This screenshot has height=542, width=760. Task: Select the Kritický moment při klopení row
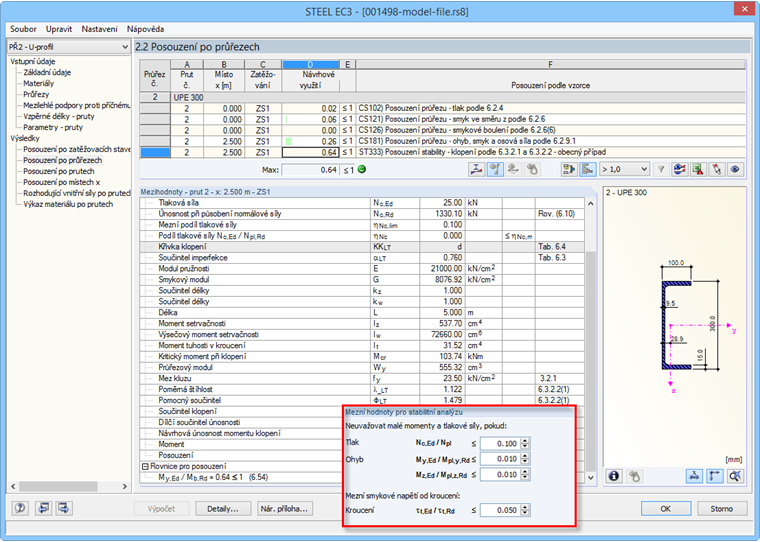[362, 356]
